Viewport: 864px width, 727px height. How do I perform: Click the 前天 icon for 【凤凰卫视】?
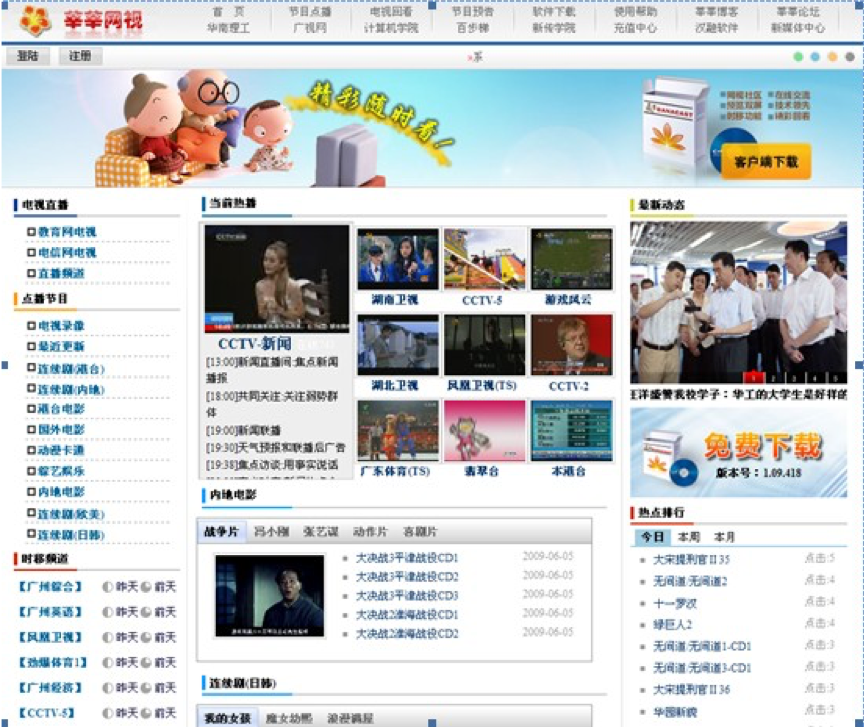point(146,638)
